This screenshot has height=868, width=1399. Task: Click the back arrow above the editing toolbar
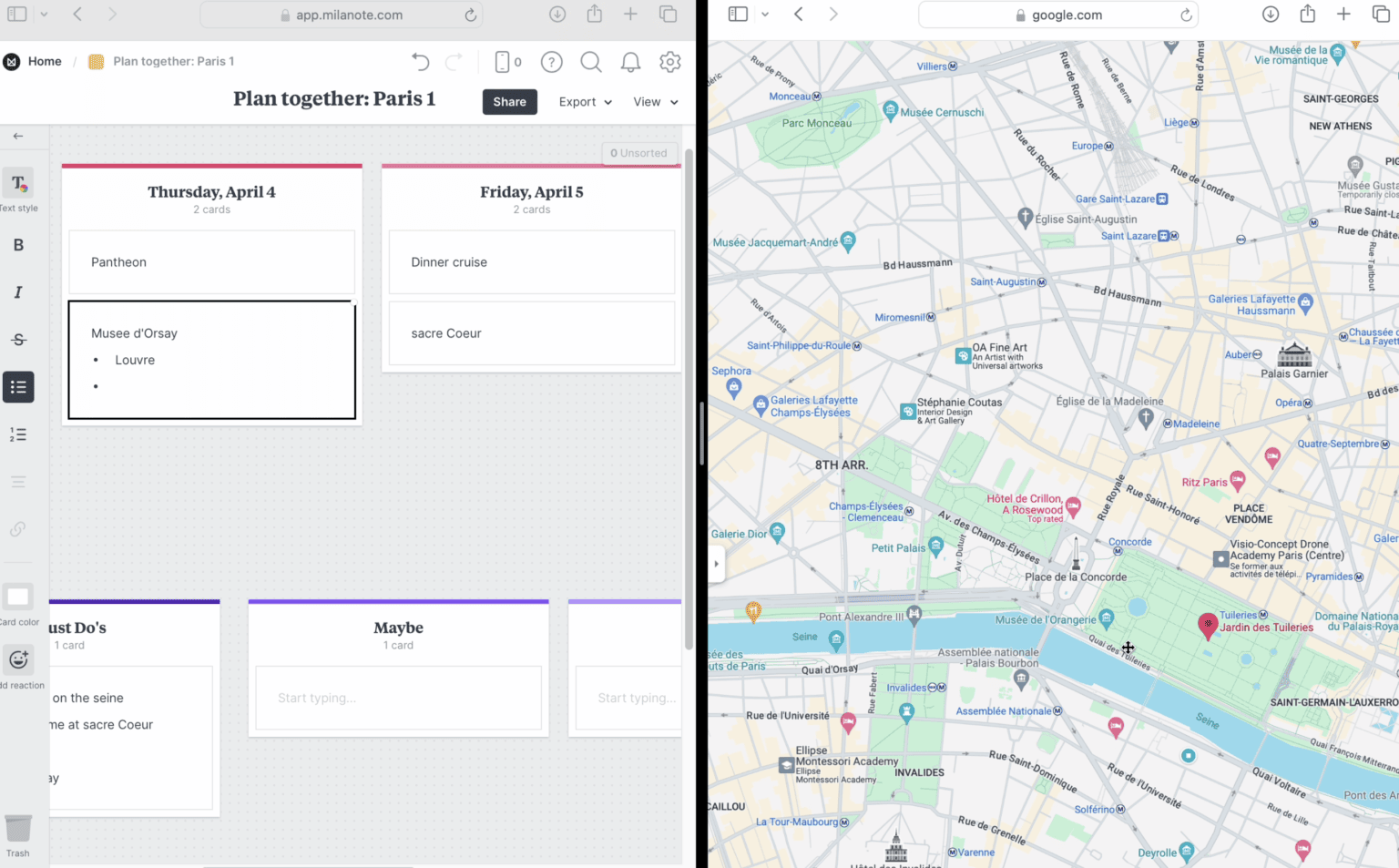click(18, 136)
